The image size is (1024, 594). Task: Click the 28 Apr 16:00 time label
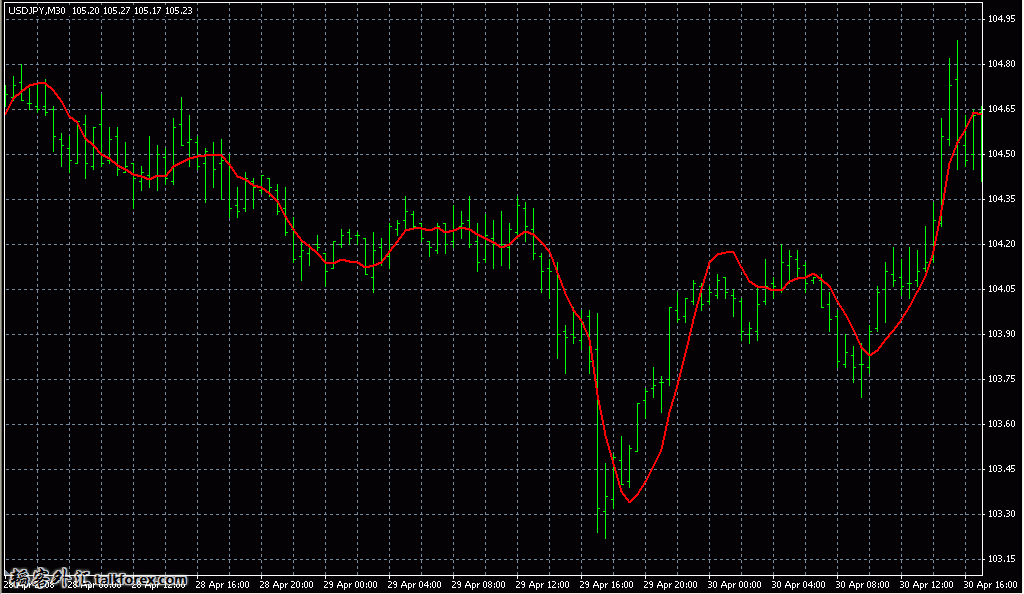tap(223, 585)
